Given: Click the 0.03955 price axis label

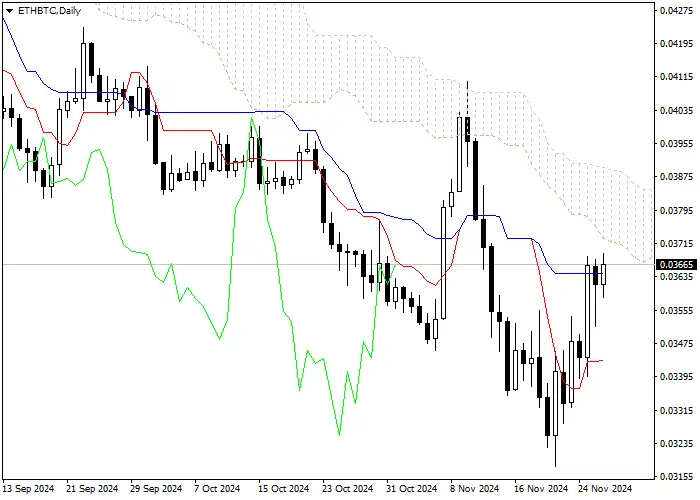Looking at the screenshot, I should pos(677,144).
